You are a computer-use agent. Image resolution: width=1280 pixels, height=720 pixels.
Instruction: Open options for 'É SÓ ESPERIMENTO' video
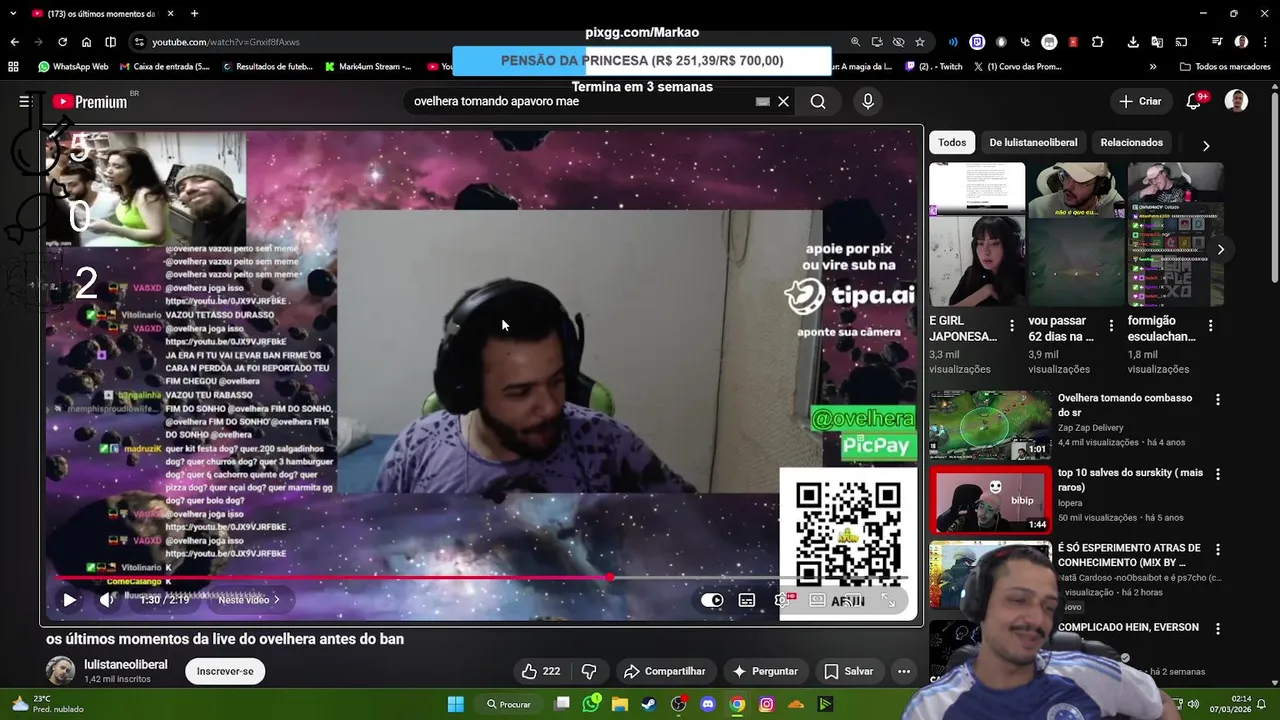[1218, 550]
